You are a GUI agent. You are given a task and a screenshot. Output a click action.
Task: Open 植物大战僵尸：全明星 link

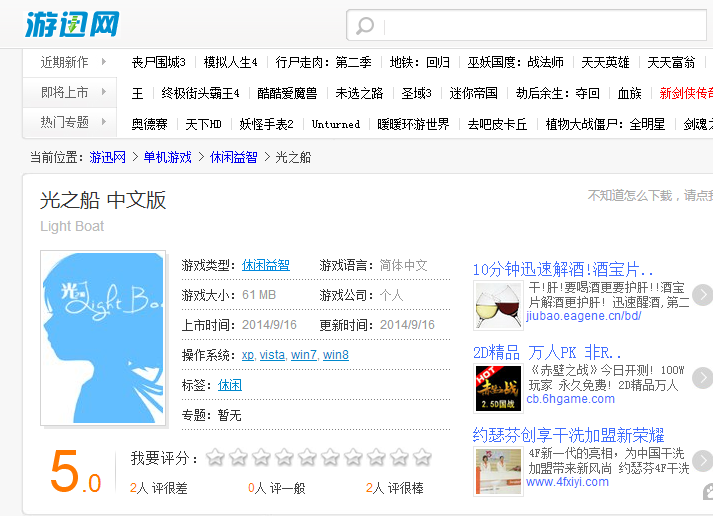coord(605,124)
